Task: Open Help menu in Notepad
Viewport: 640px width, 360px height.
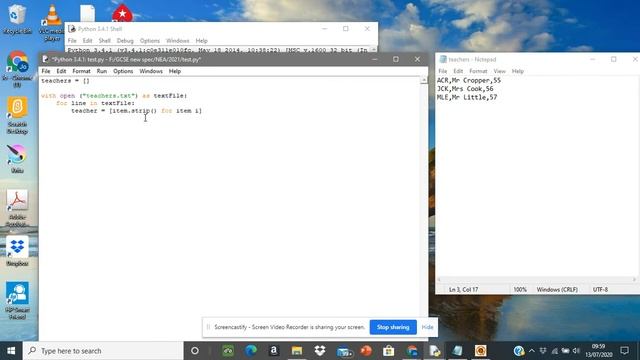Action: 518,71
